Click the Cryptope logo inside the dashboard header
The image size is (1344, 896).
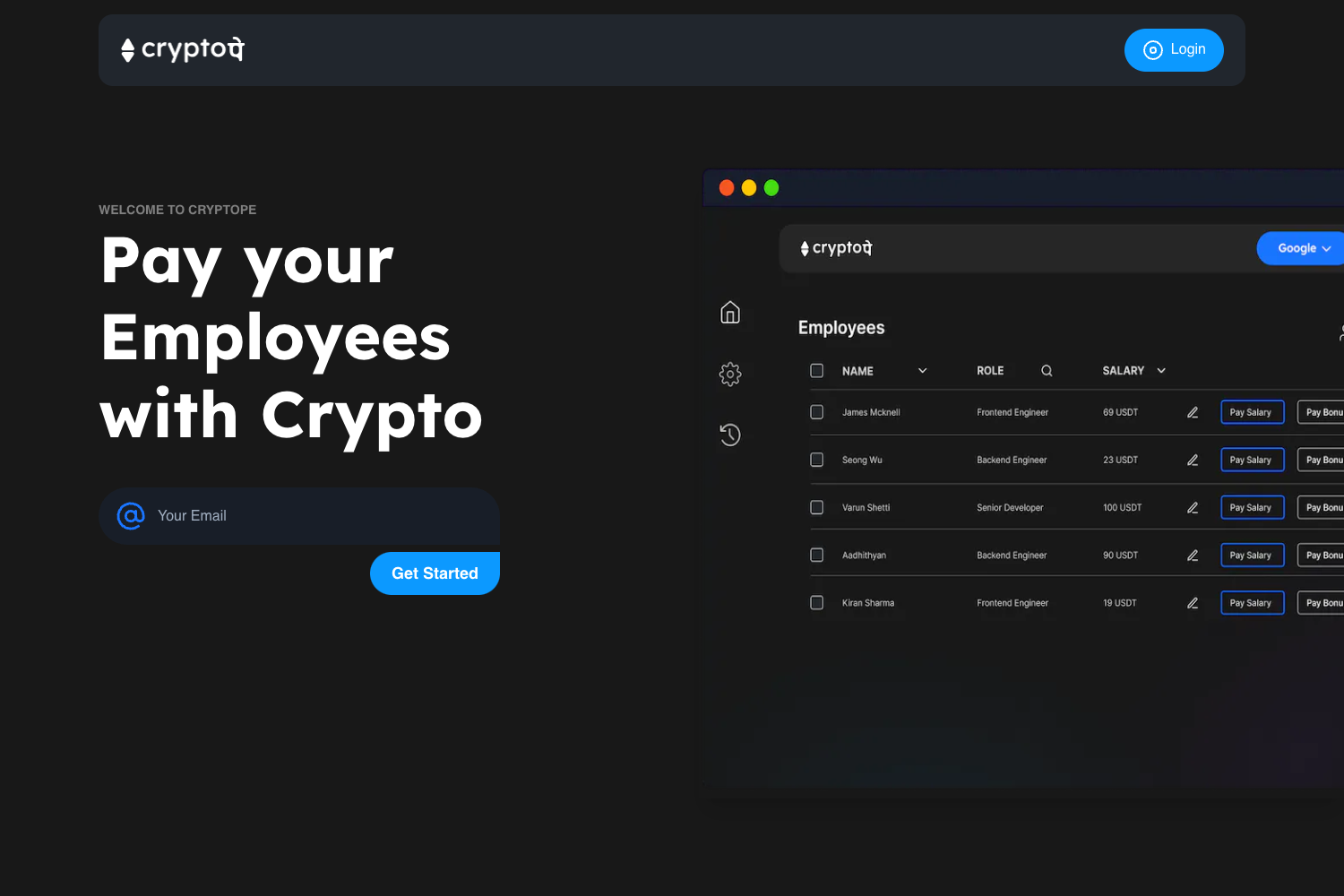tap(835, 248)
